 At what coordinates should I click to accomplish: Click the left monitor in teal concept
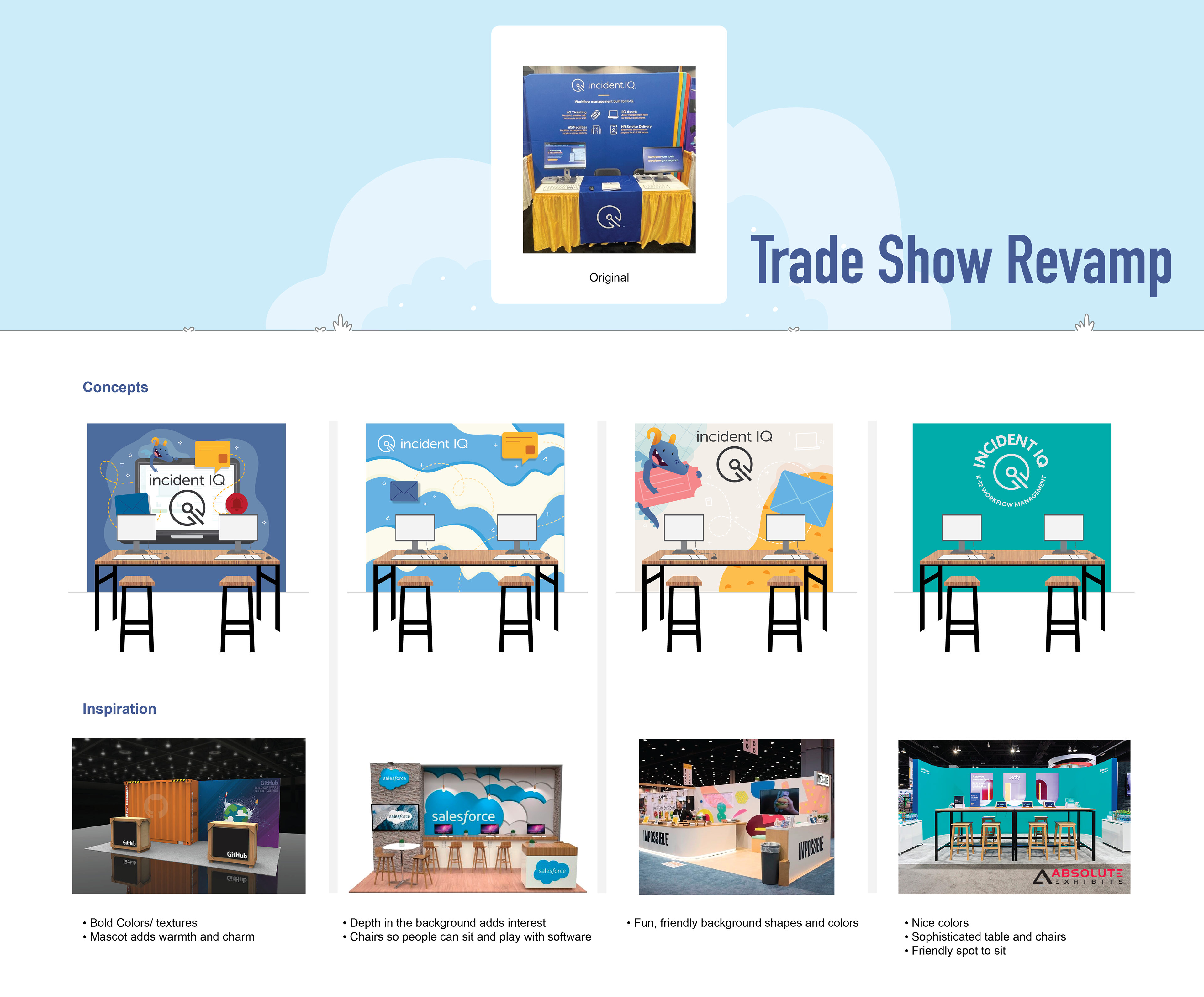[x=962, y=527]
